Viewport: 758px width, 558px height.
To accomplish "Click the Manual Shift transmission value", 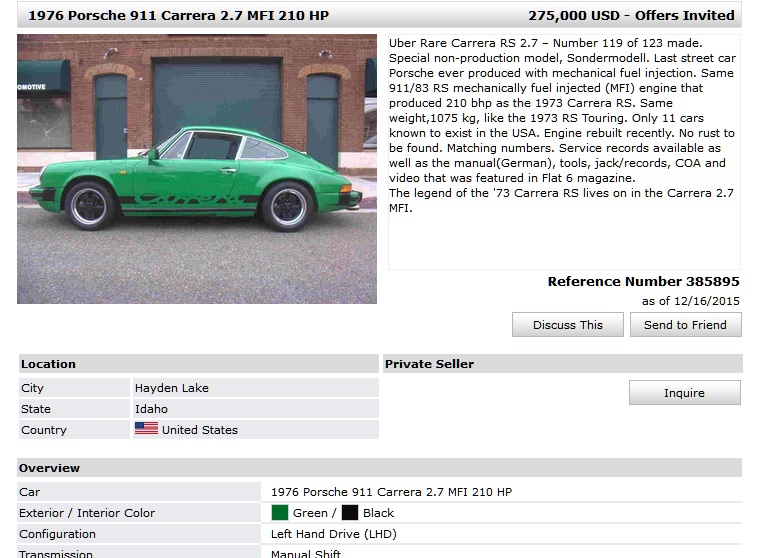I will coord(306,554).
